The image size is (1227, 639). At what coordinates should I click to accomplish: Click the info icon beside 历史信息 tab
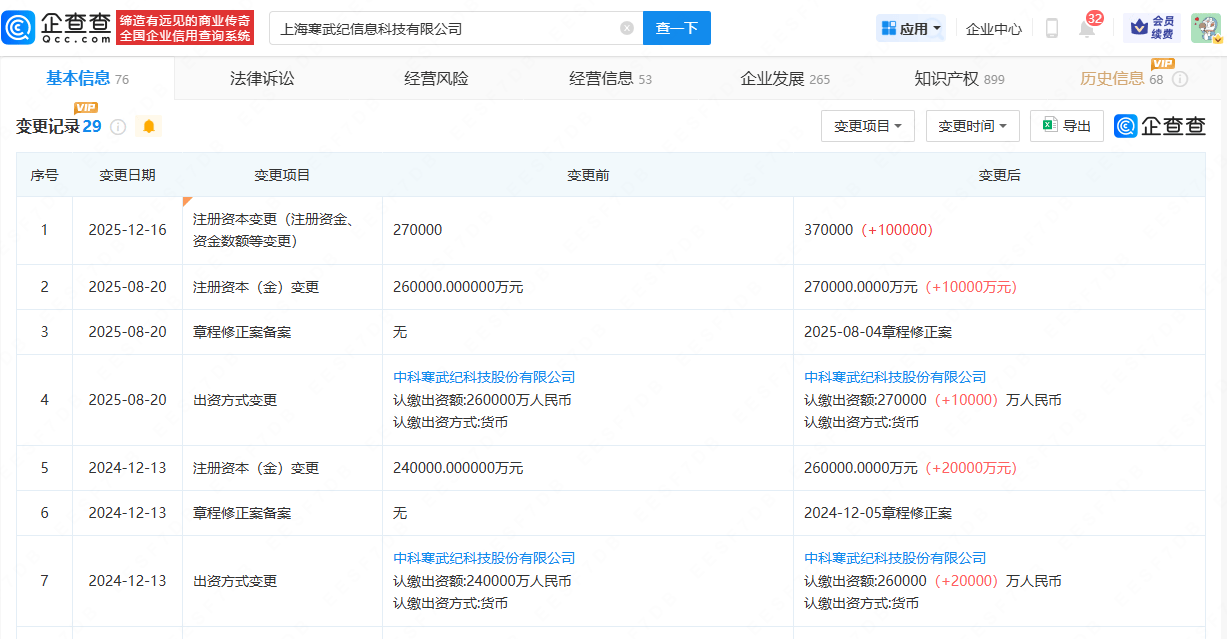point(1180,79)
